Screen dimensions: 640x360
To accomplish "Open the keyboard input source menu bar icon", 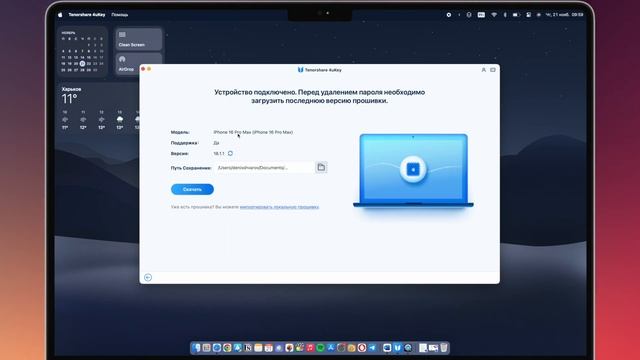I will [481, 15].
